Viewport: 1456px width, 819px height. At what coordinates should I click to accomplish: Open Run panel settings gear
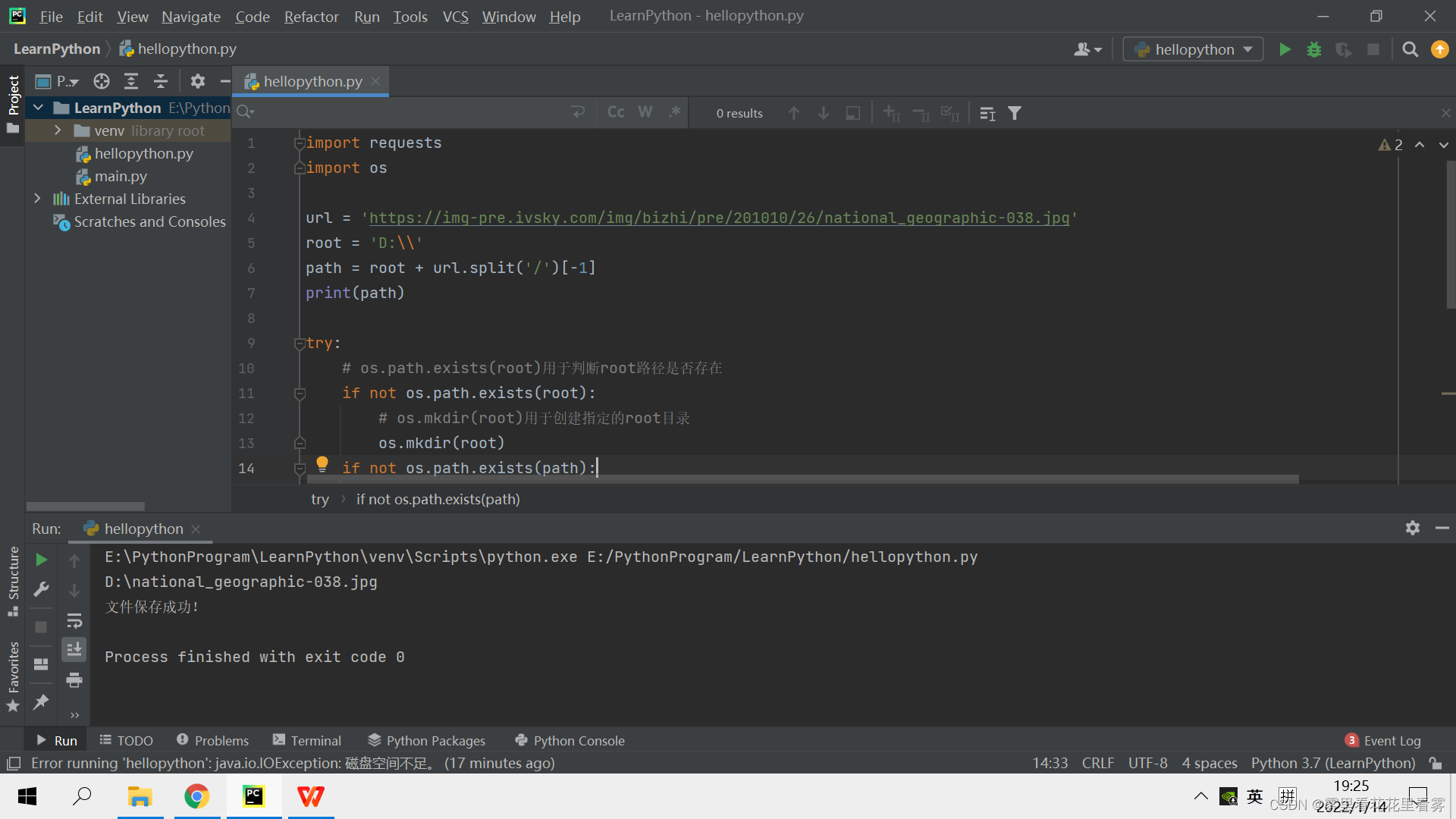1412,528
